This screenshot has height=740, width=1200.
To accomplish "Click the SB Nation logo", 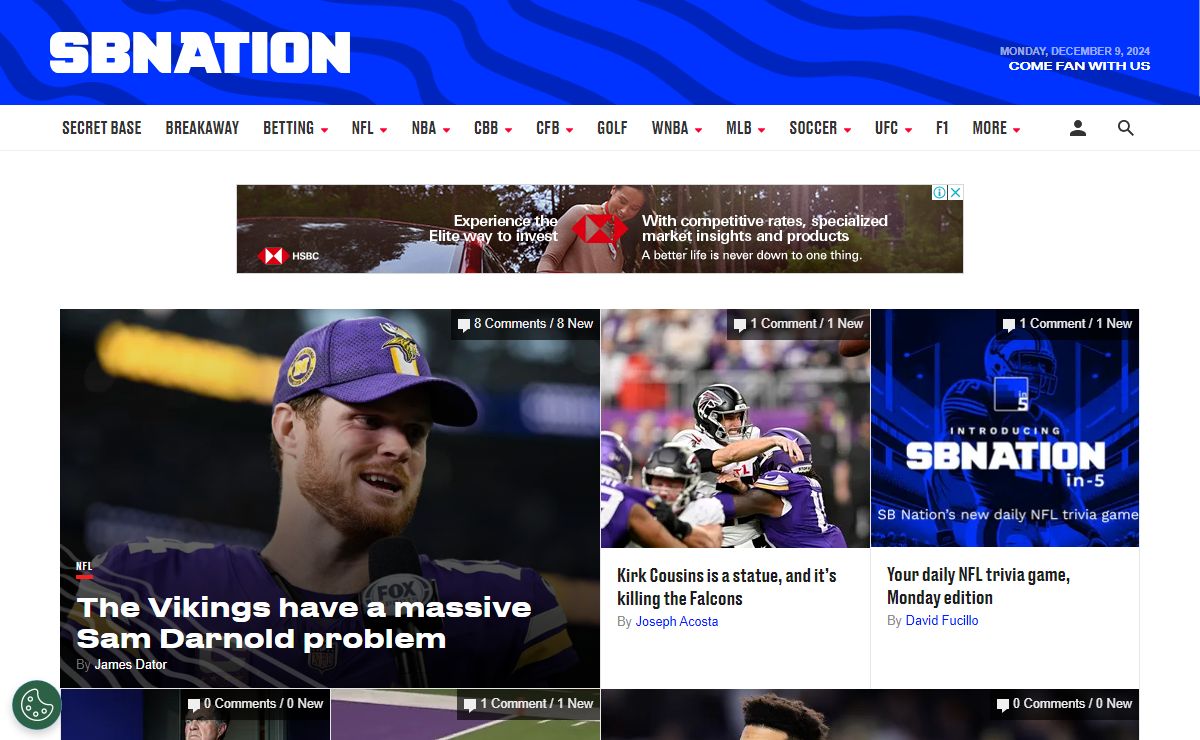I will point(200,53).
